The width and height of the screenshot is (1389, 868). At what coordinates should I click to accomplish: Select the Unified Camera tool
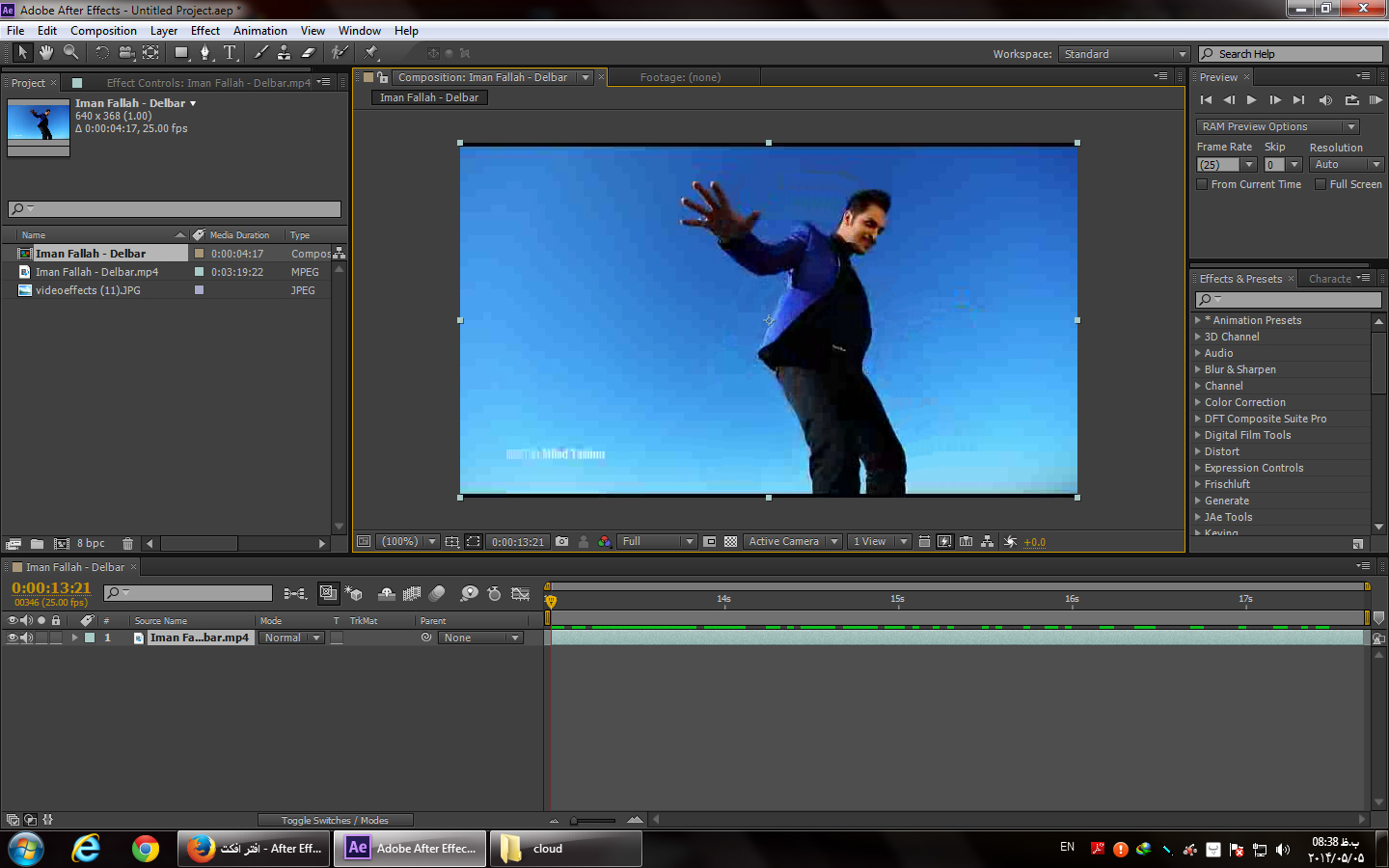pos(126,53)
